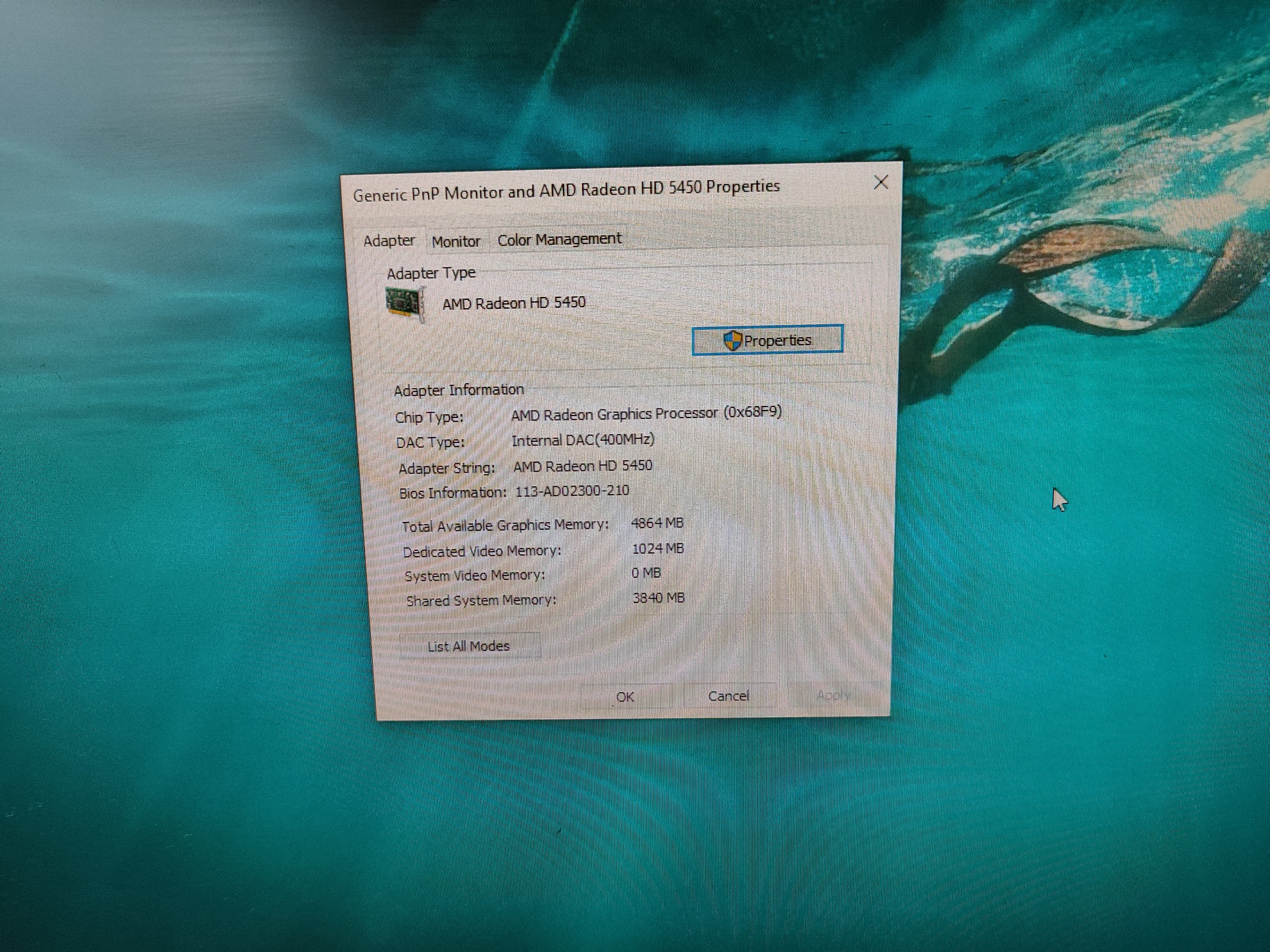Click the 0 MB system video memory value

point(646,573)
